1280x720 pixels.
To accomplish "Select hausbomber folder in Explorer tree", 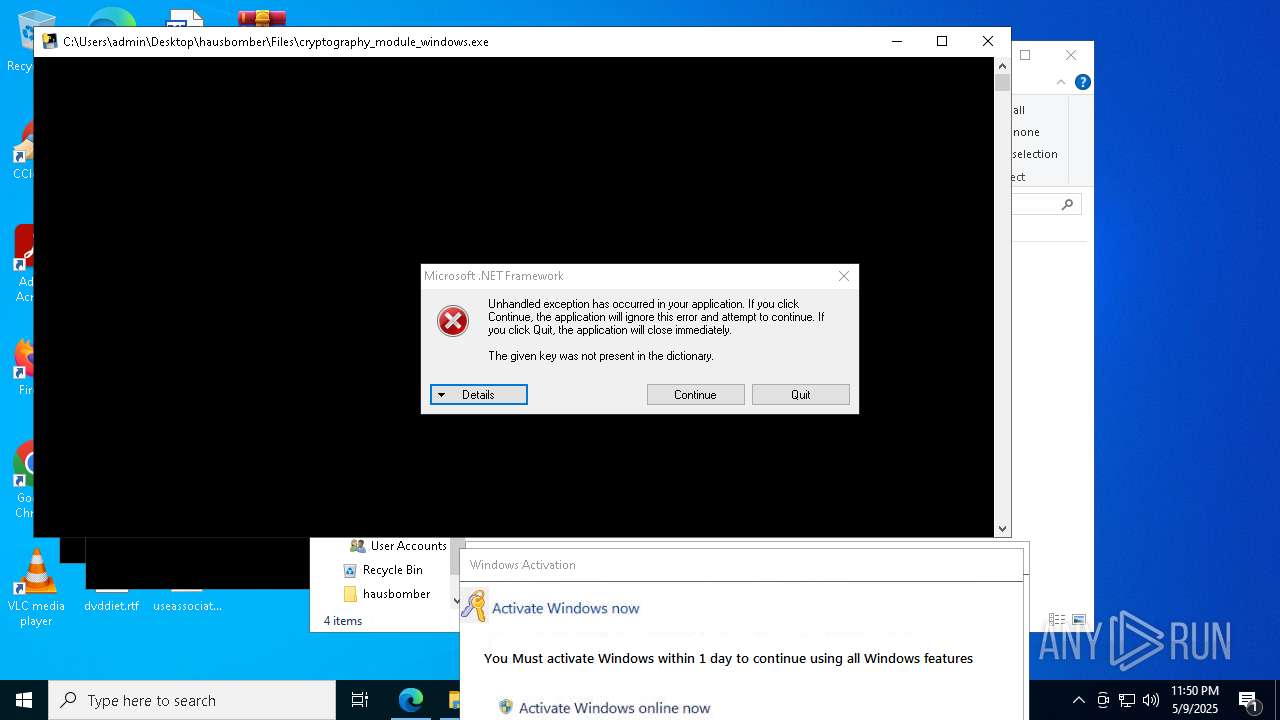I will coord(387,594).
